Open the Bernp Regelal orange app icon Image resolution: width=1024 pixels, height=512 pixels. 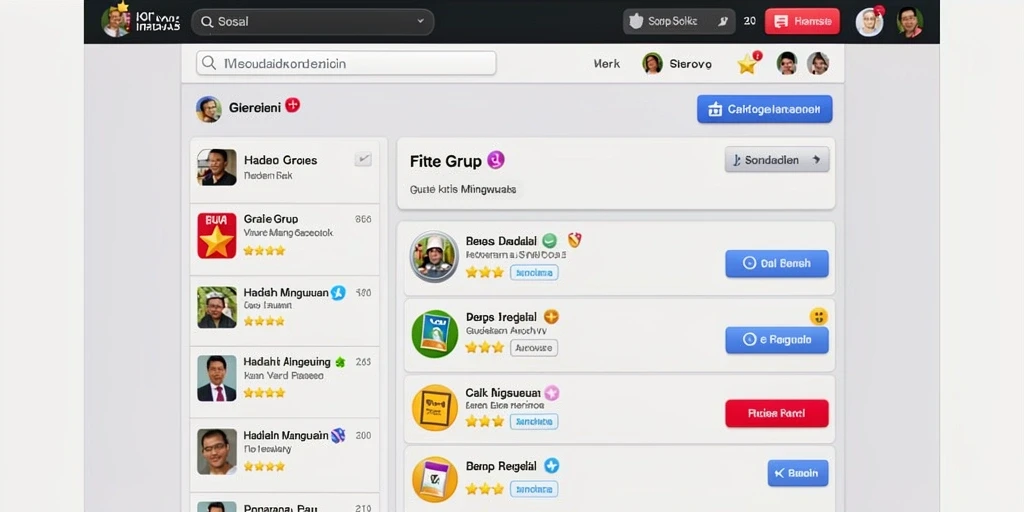click(435, 479)
